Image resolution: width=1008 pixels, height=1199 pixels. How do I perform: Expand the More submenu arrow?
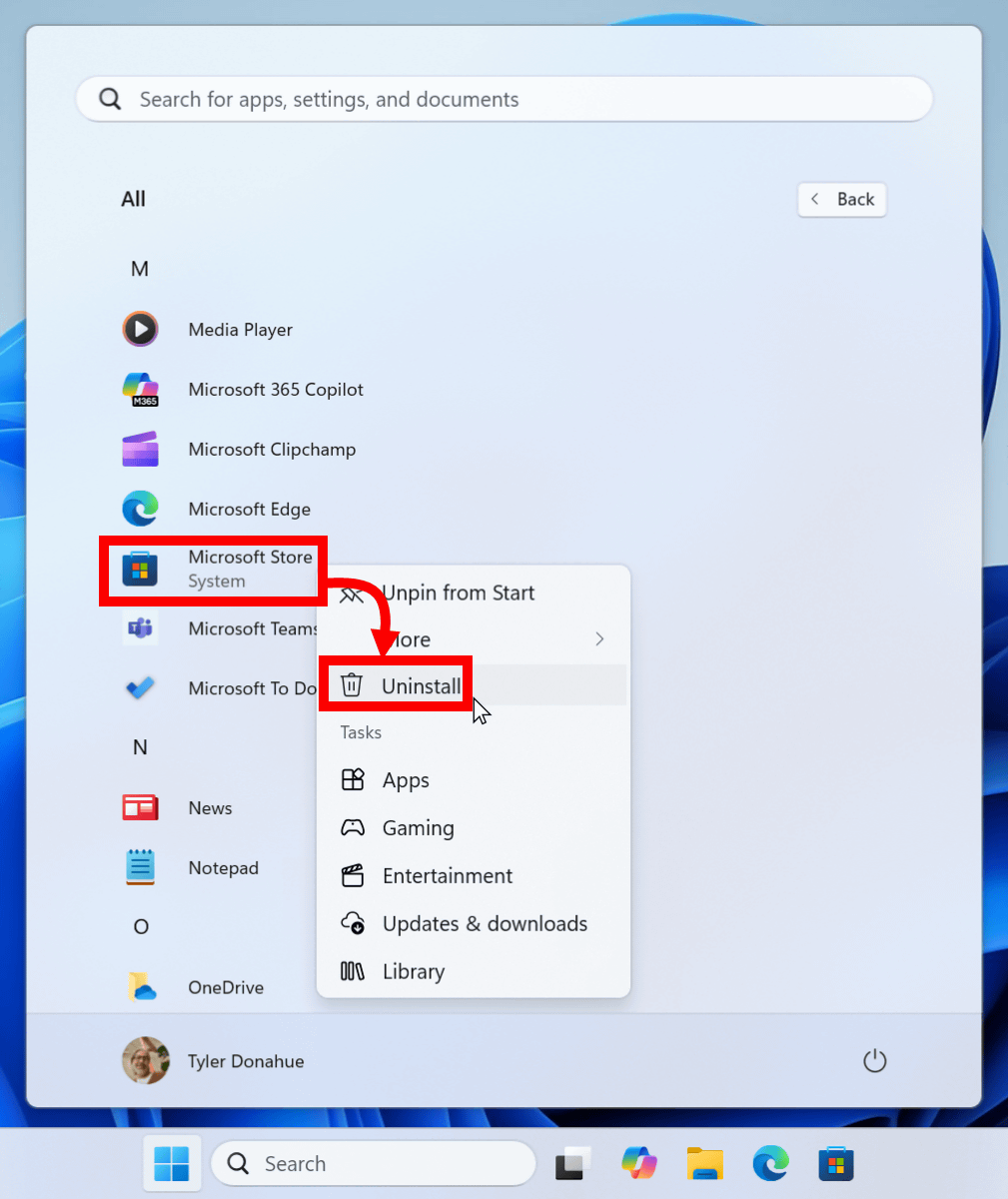pyautogui.click(x=599, y=639)
